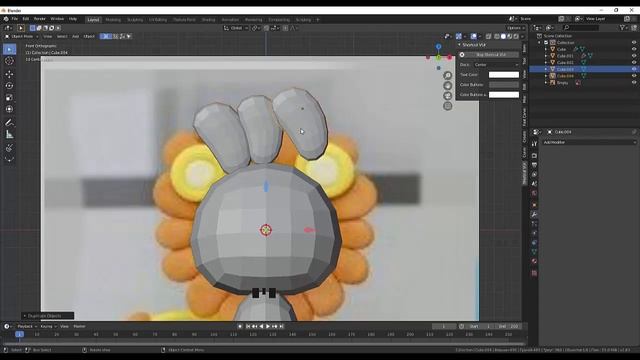
Task: Open the Edit menu
Action: pos(26,19)
